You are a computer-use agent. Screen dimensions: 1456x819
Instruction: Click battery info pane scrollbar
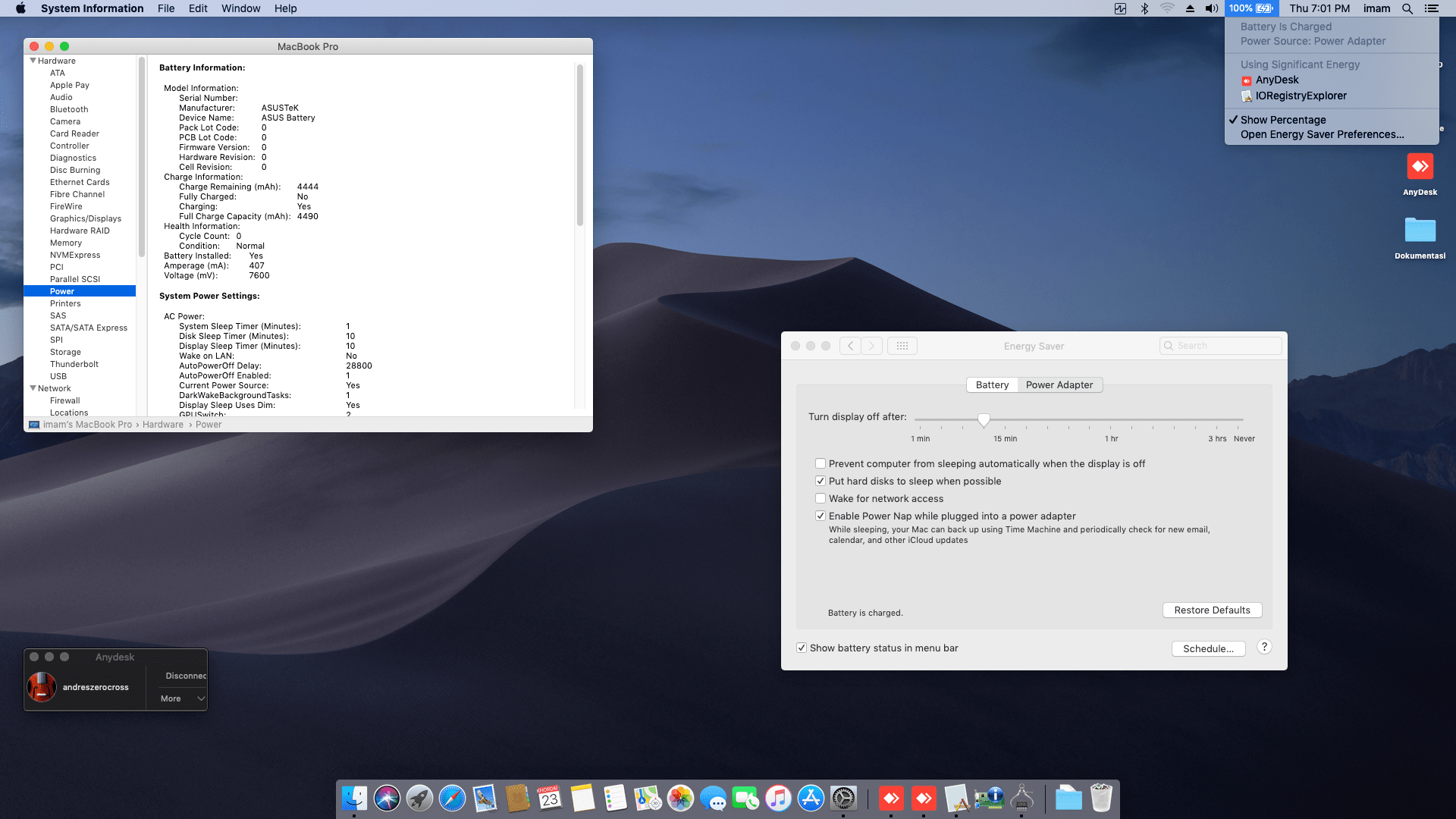(580, 144)
